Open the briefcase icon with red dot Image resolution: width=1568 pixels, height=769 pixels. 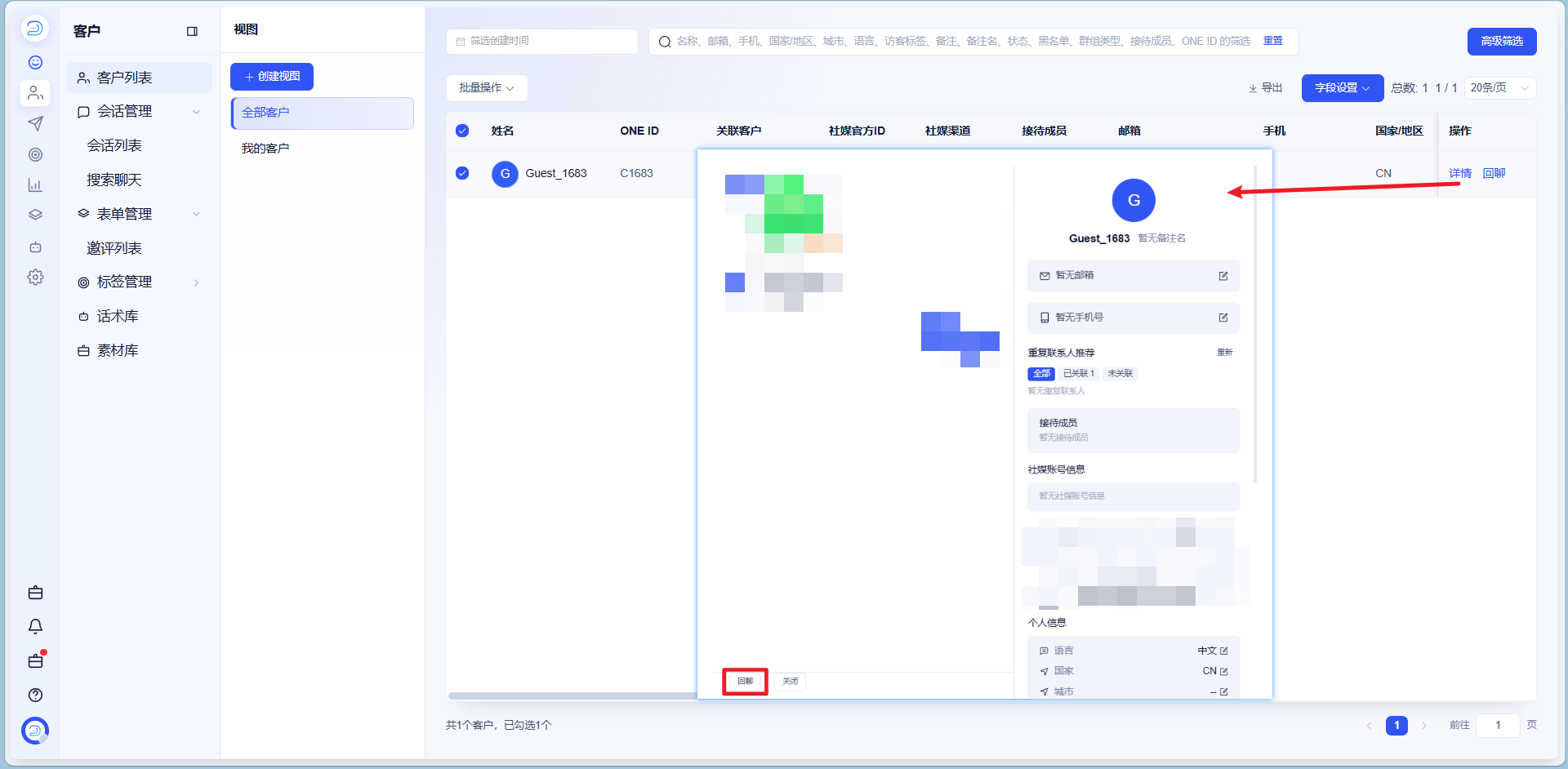(x=35, y=660)
